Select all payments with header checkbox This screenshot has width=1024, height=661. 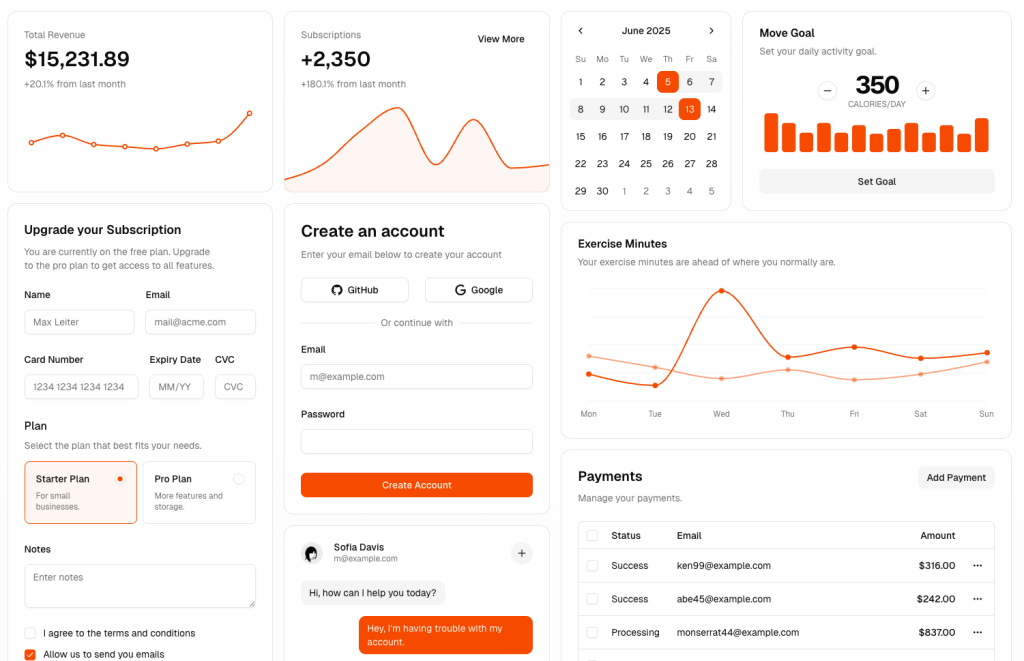[592, 536]
